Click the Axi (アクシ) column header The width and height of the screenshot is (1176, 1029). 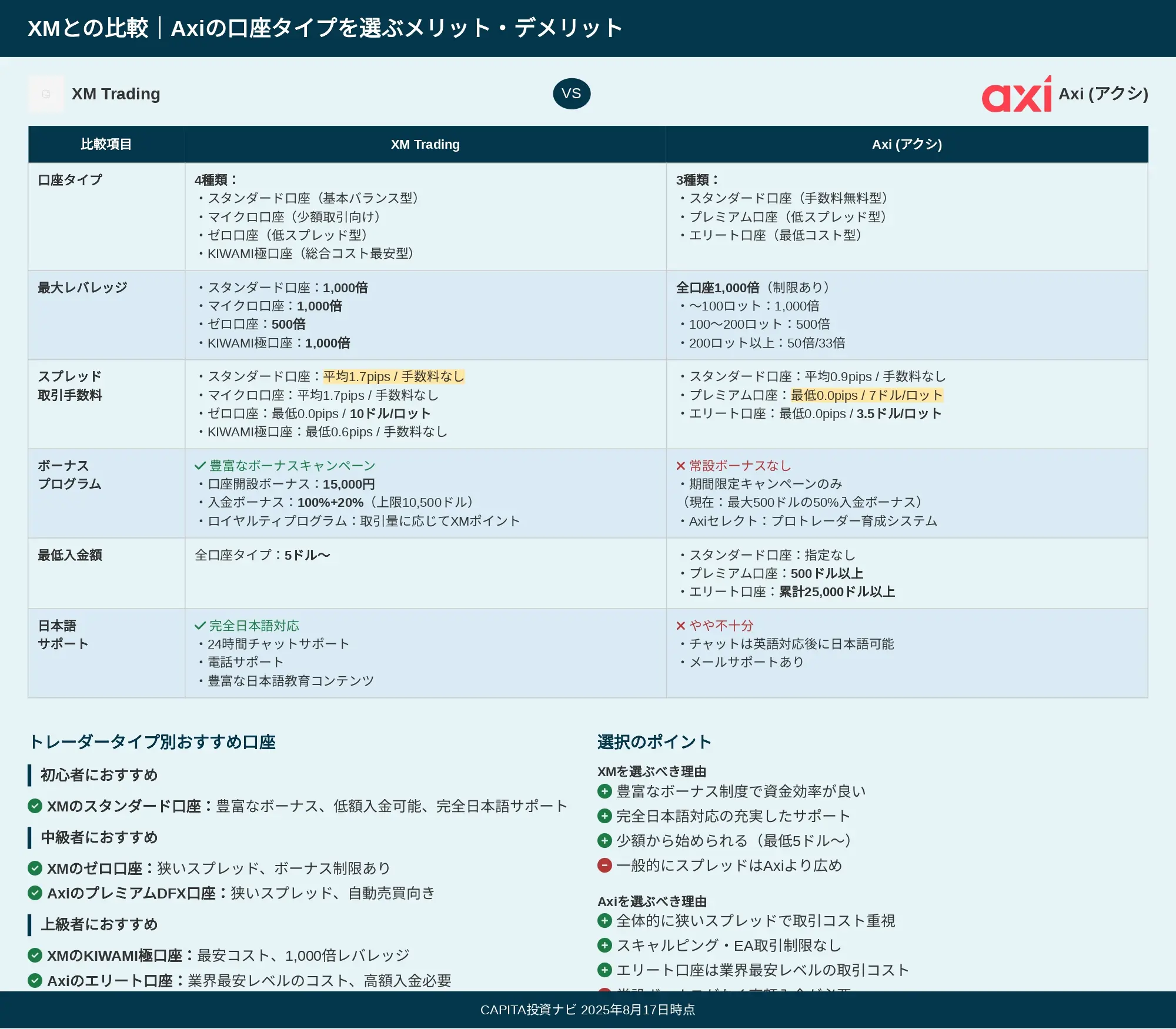[907, 144]
